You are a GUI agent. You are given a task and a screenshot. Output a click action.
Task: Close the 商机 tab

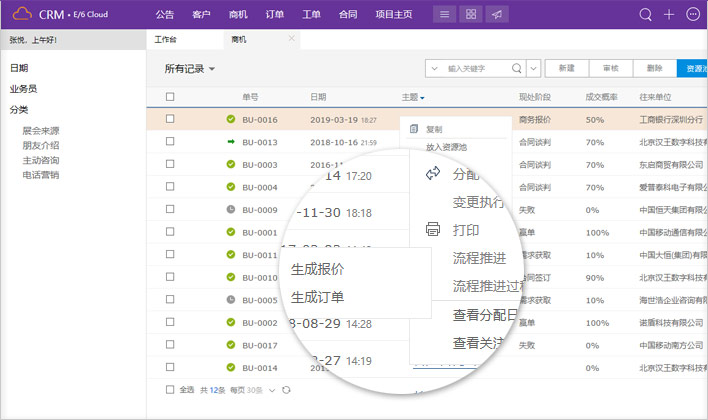(291, 39)
